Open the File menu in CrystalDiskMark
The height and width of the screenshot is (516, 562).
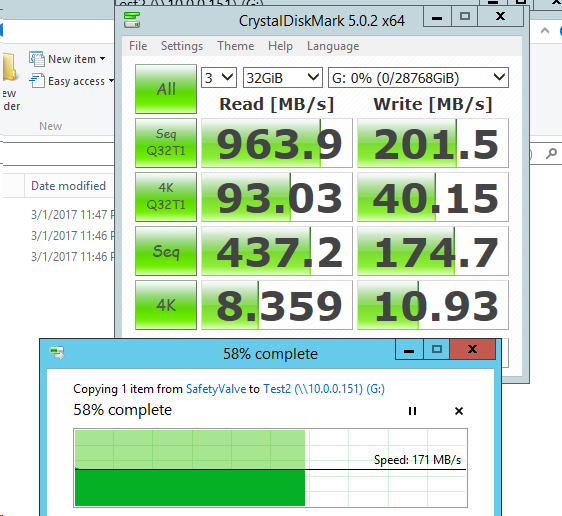138,46
